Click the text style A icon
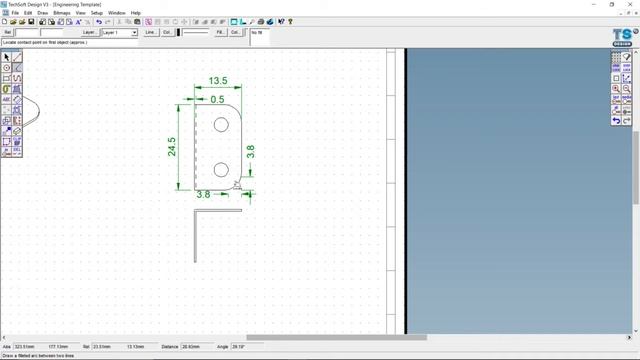640x360 pixels. coord(78,22)
